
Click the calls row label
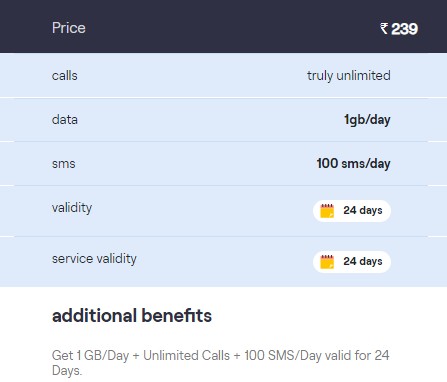(65, 76)
